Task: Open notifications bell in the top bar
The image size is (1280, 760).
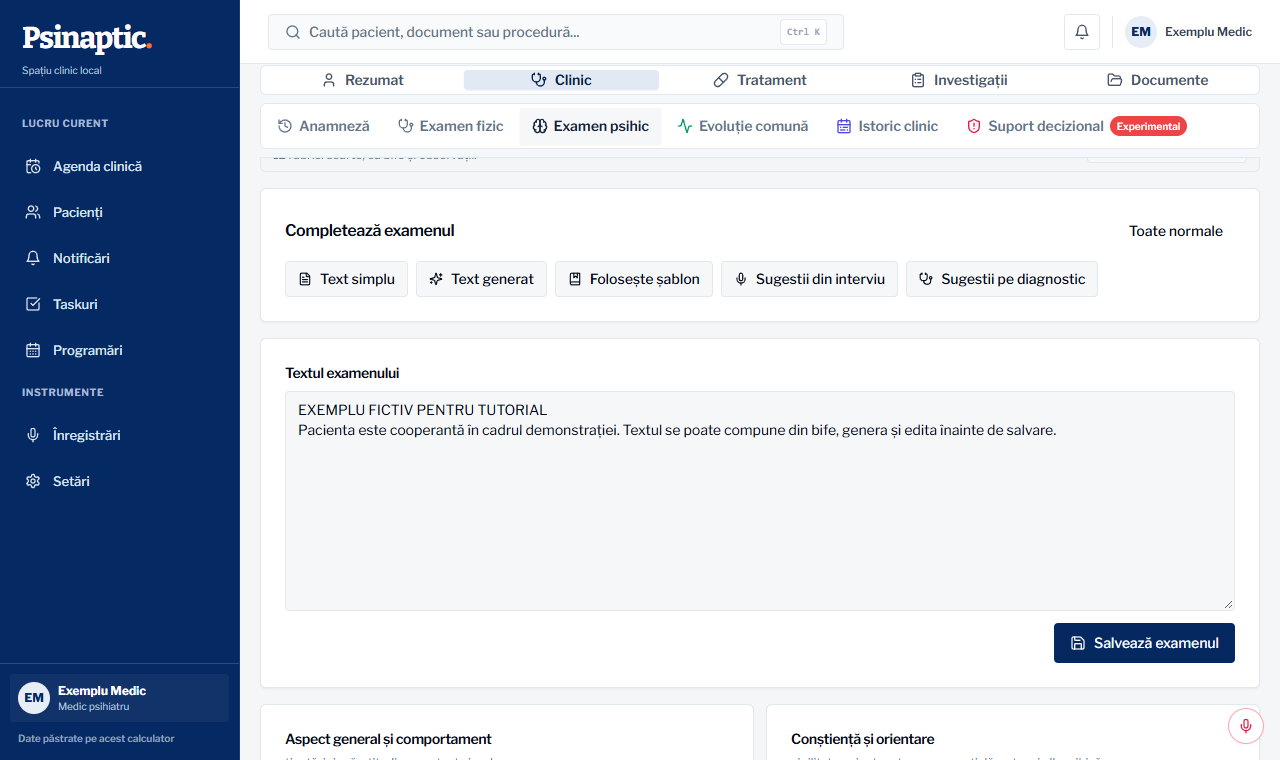Action: click(x=1082, y=32)
